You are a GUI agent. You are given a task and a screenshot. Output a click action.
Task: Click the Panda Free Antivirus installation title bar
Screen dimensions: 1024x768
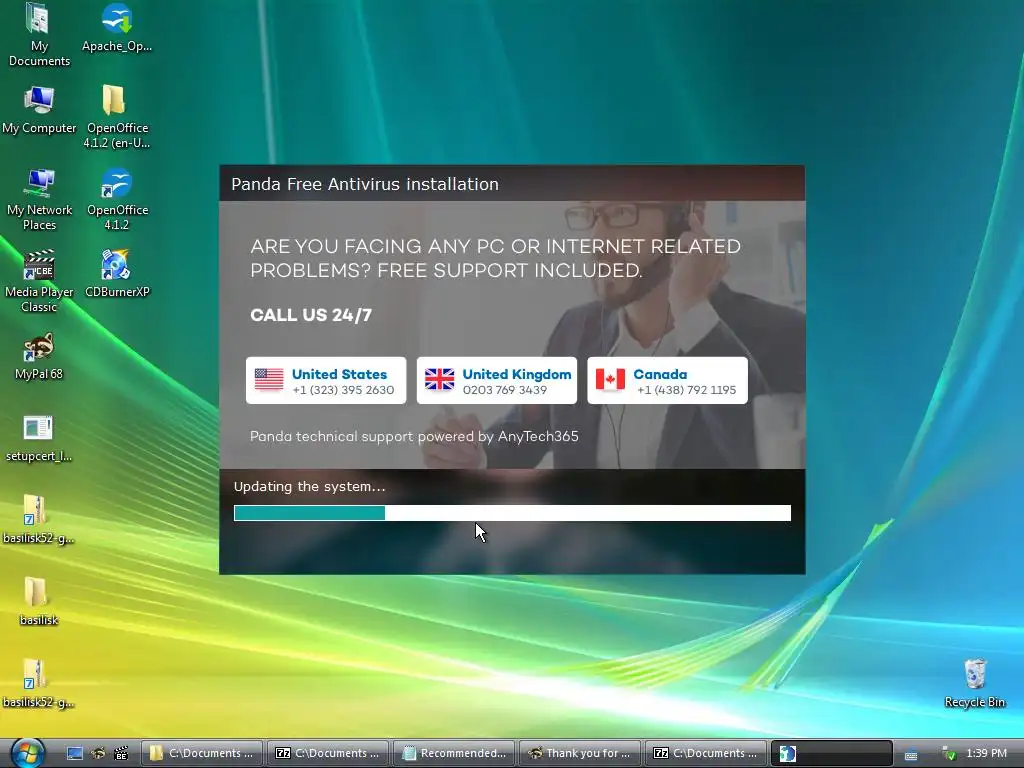512,184
